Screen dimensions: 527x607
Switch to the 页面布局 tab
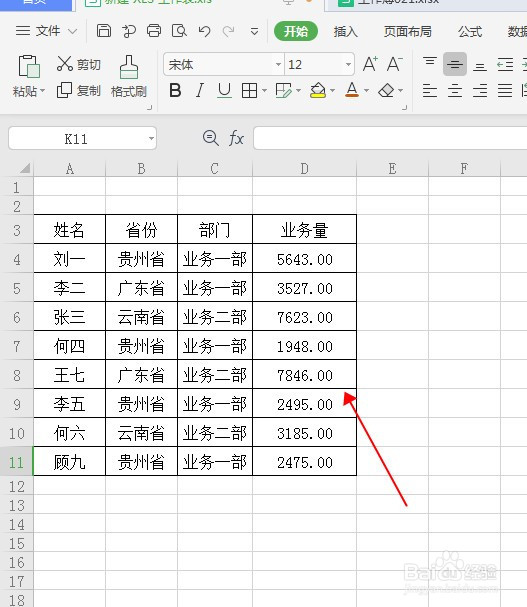point(407,31)
